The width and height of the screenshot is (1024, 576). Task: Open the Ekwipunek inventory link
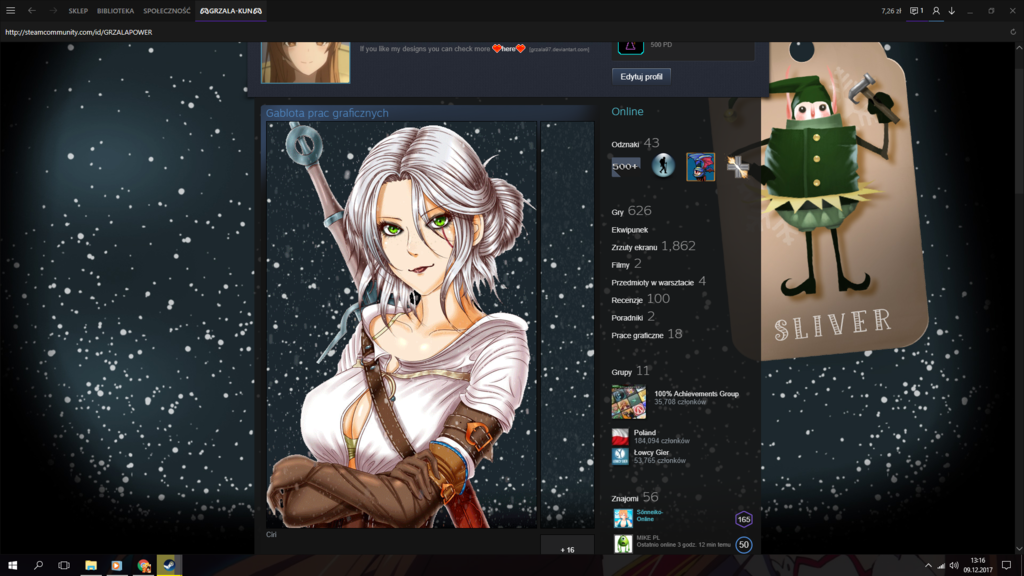[x=630, y=230]
